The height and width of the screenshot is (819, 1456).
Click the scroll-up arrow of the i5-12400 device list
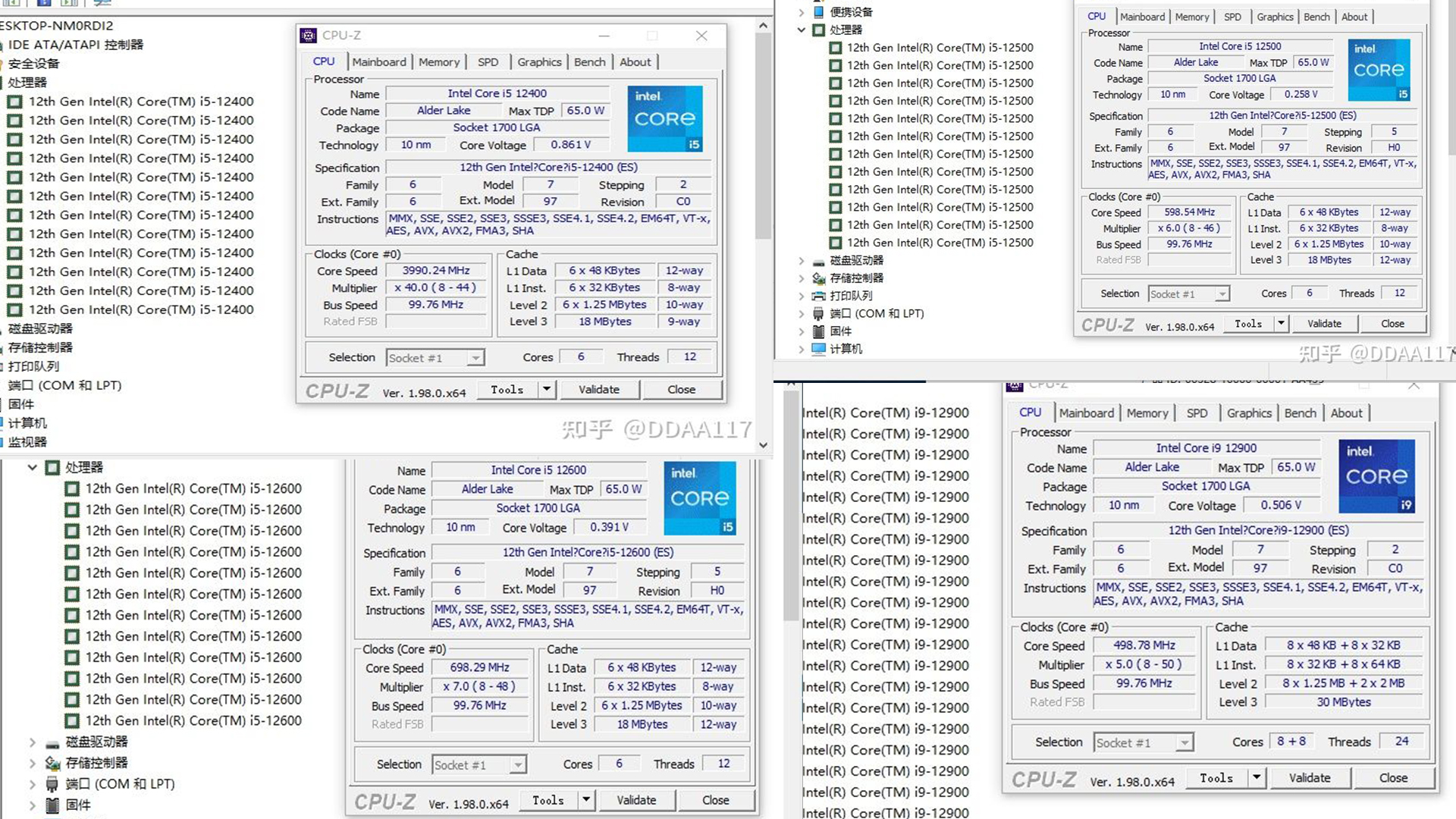(764, 26)
